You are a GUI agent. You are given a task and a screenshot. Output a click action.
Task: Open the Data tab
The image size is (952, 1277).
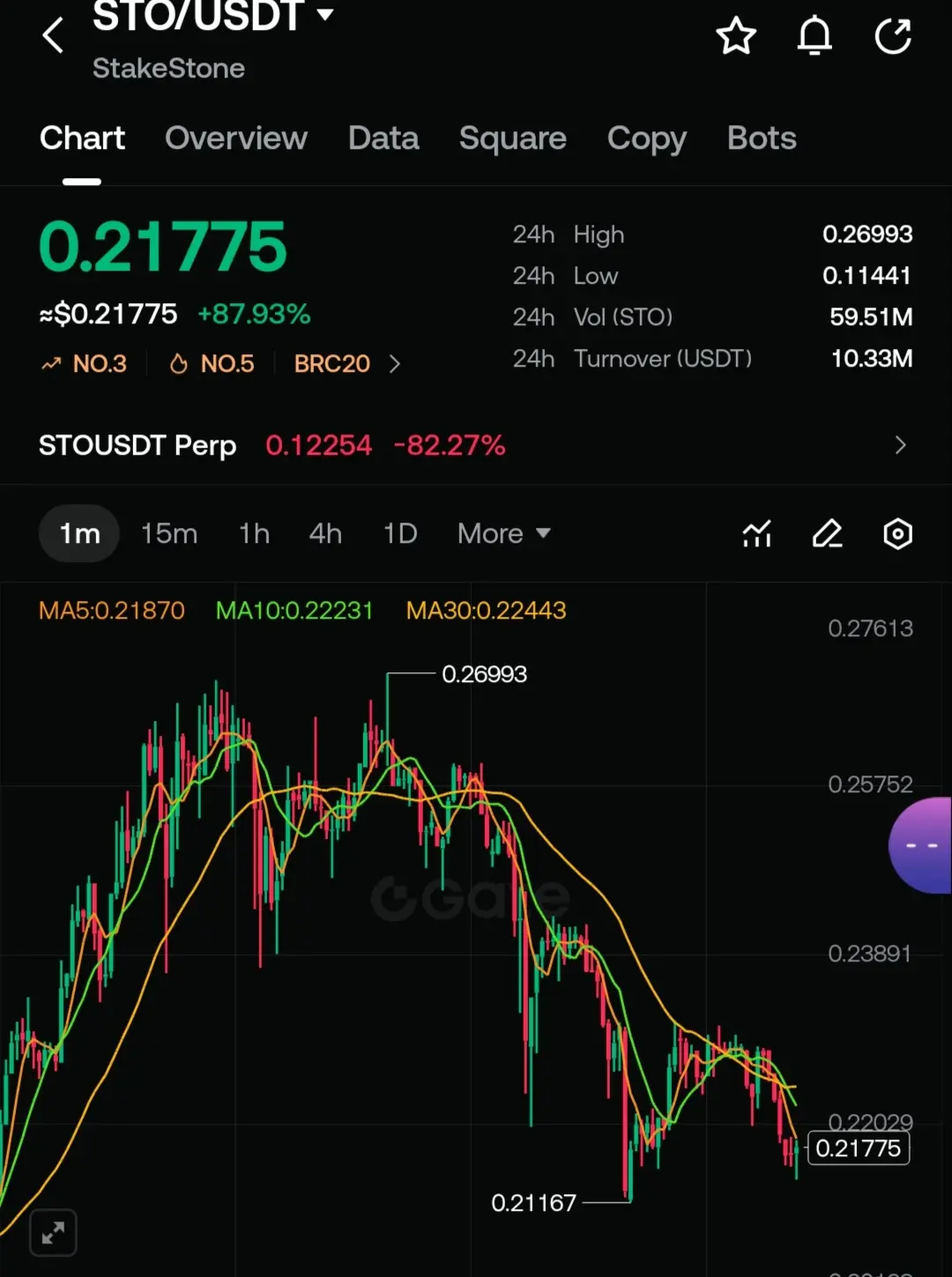click(383, 138)
